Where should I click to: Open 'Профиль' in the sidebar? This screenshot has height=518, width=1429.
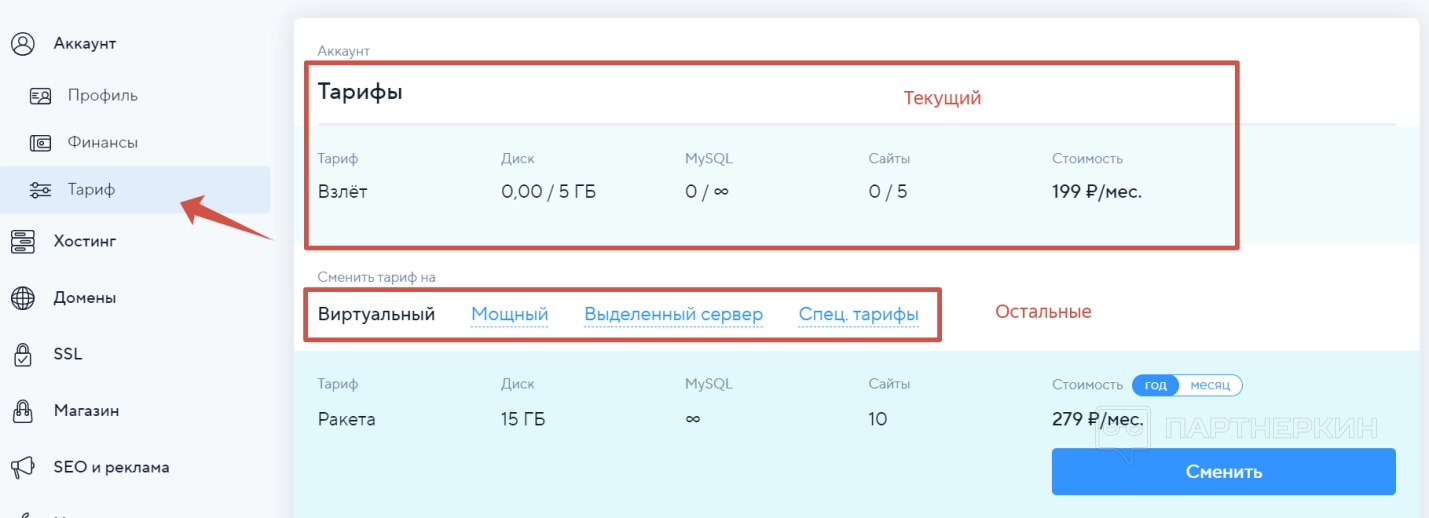pos(103,96)
